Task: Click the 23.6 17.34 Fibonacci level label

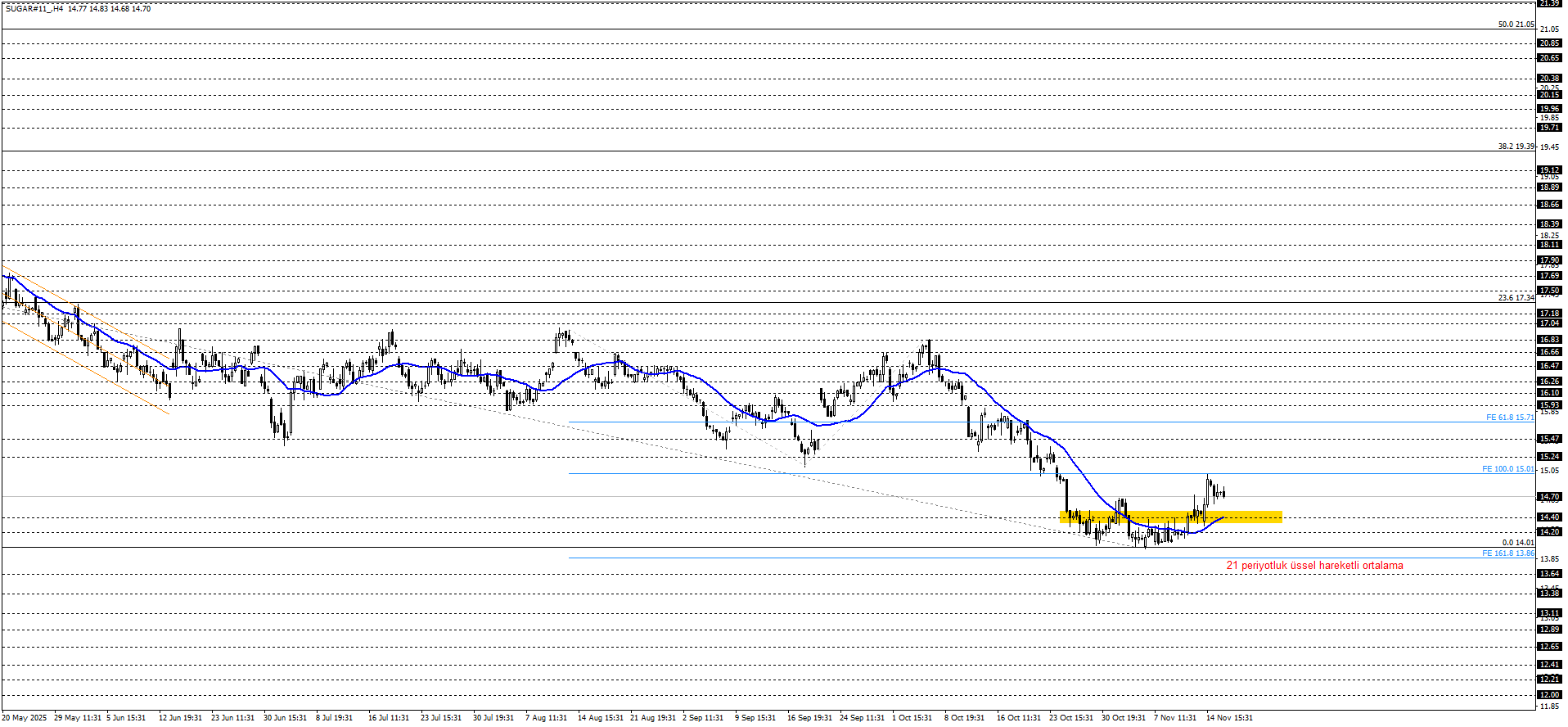Action: (x=1516, y=298)
